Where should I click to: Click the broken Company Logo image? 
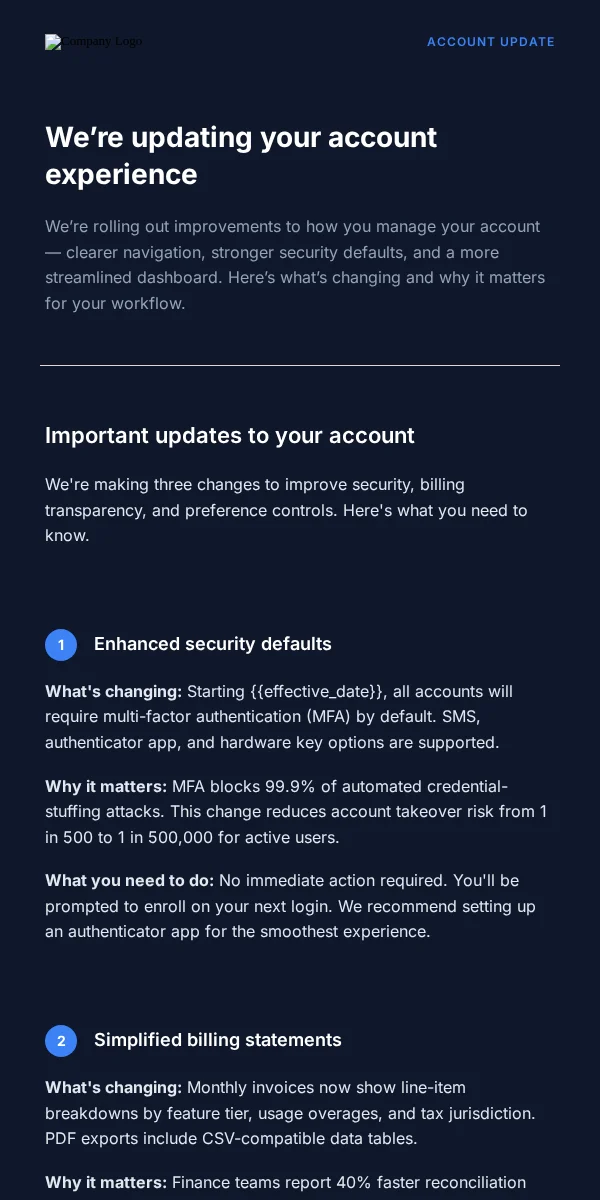click(x=93, y=42)
